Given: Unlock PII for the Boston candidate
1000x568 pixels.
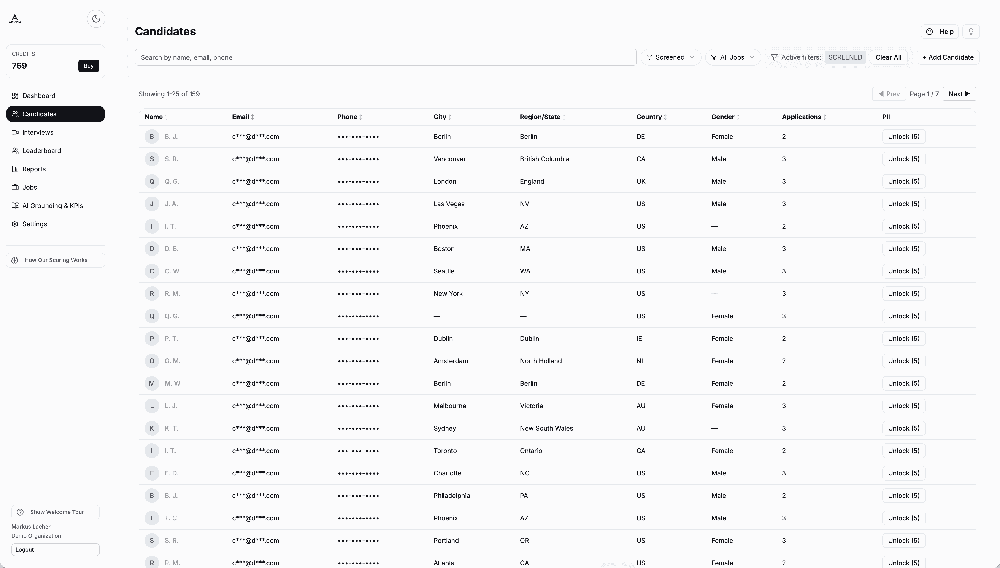Looking at the screenshot, I should (904, 249).
